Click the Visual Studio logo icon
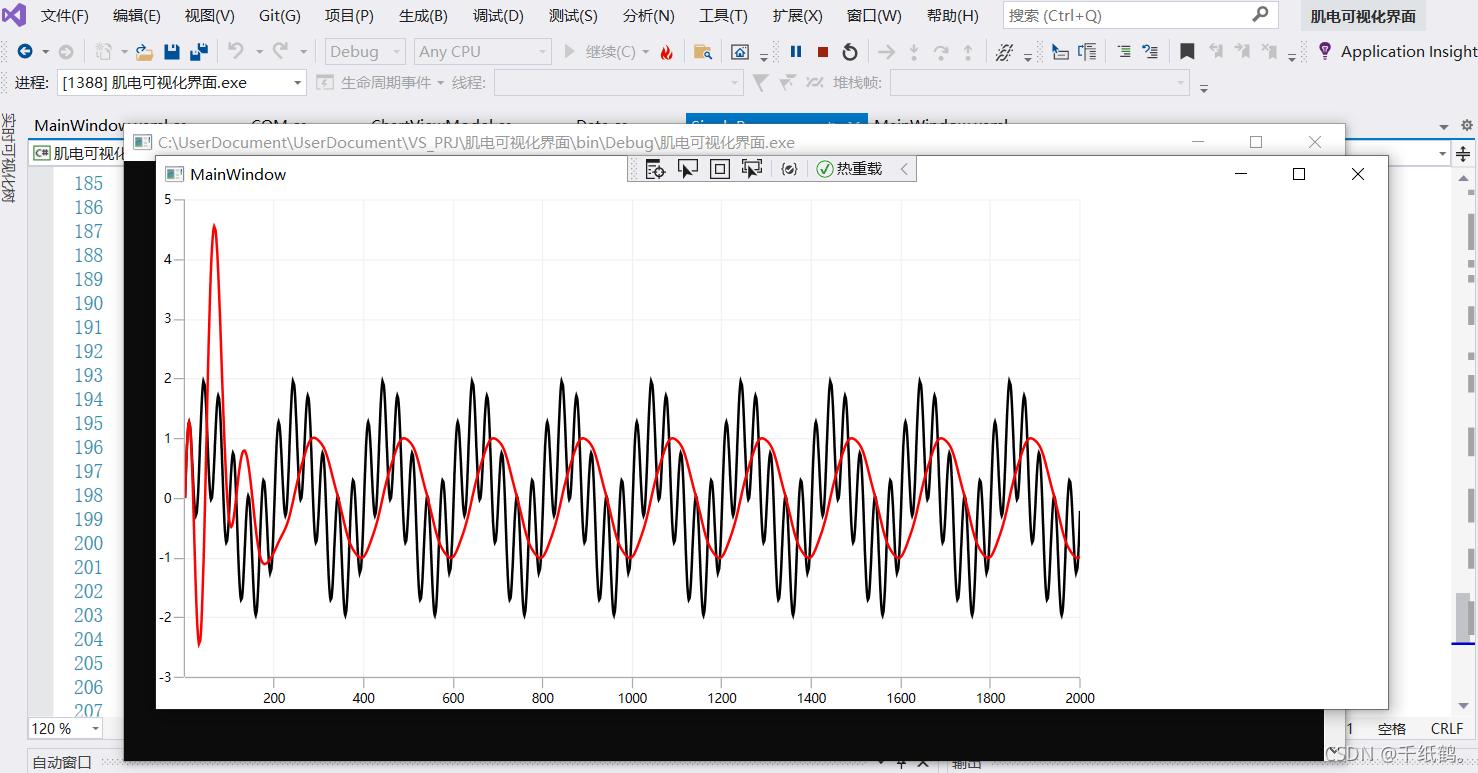The height and width of the screenshot is (773, 1478). [15, 16]
